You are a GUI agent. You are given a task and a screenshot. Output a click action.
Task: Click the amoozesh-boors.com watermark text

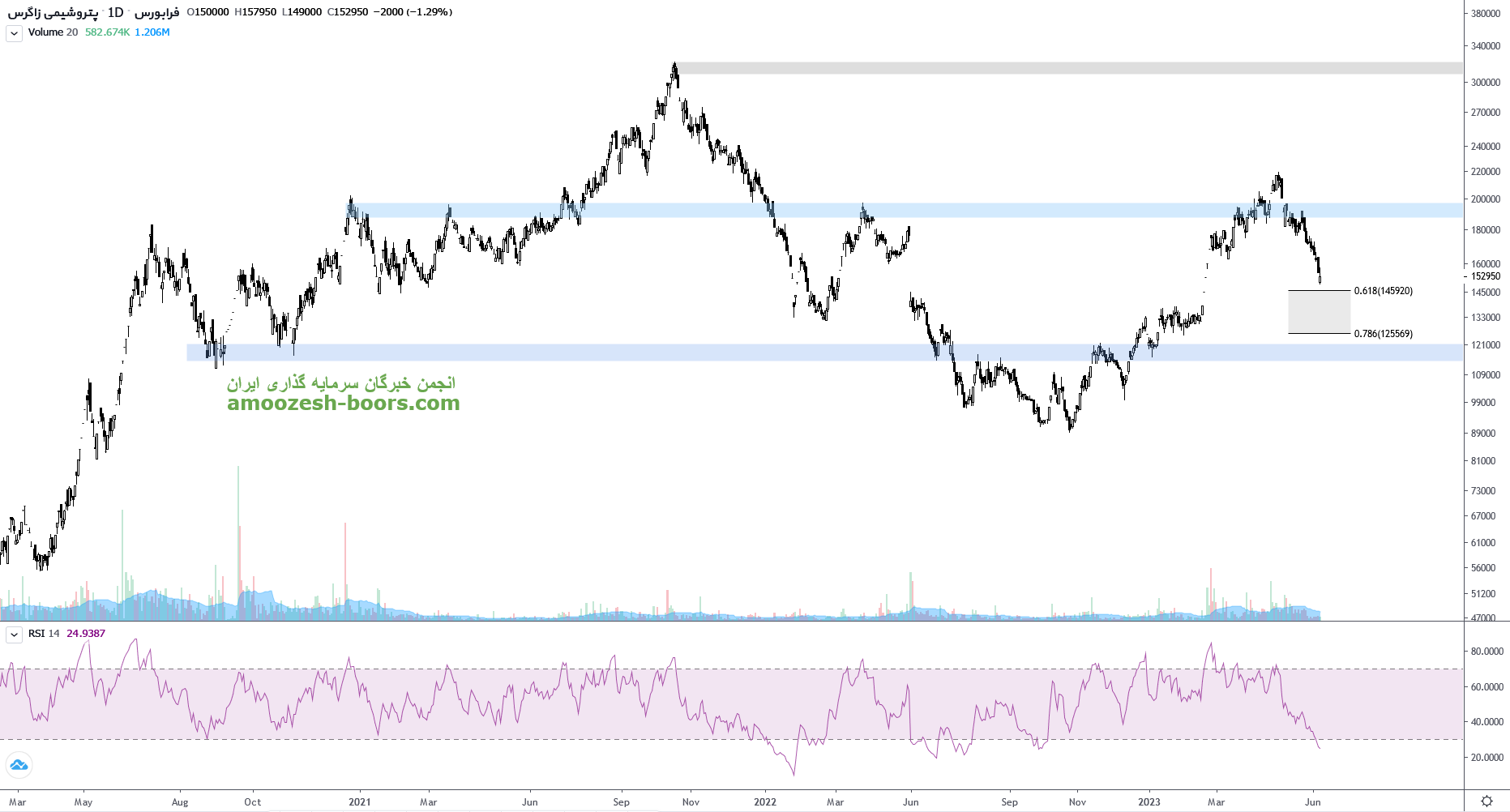343,403
